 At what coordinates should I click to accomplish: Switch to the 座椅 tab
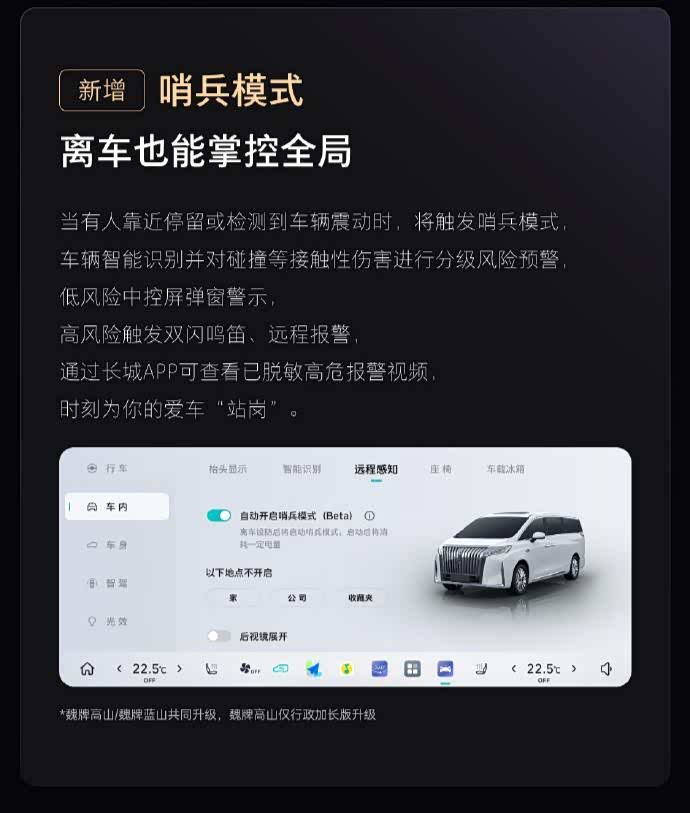441,469
